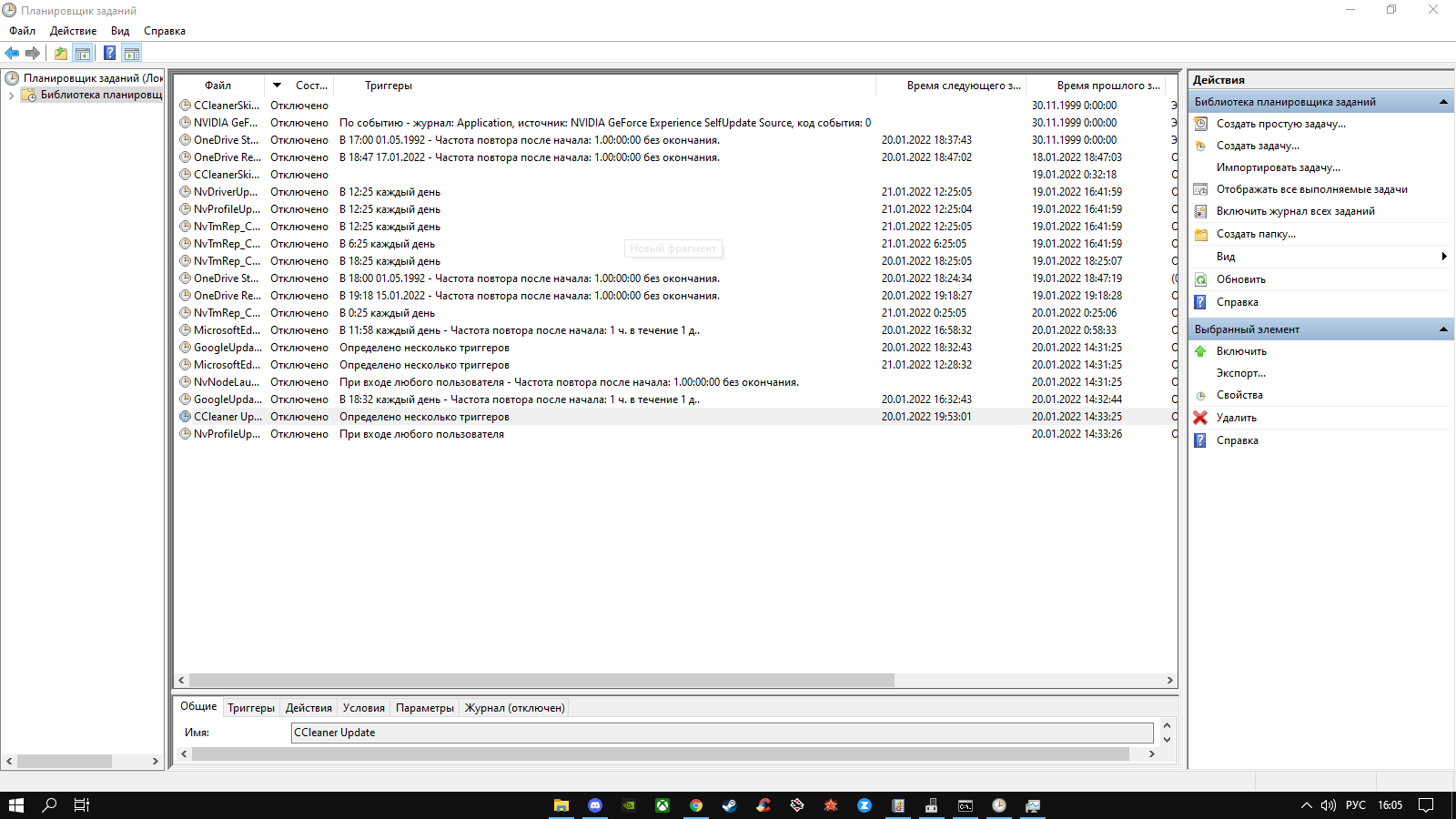
Task: Open the Справка menu in menu bar
Action: pos(165,31)
